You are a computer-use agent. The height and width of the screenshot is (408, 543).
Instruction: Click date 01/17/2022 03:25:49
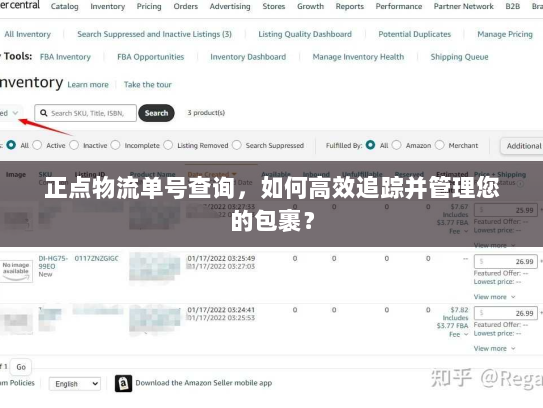pos(221,258)
